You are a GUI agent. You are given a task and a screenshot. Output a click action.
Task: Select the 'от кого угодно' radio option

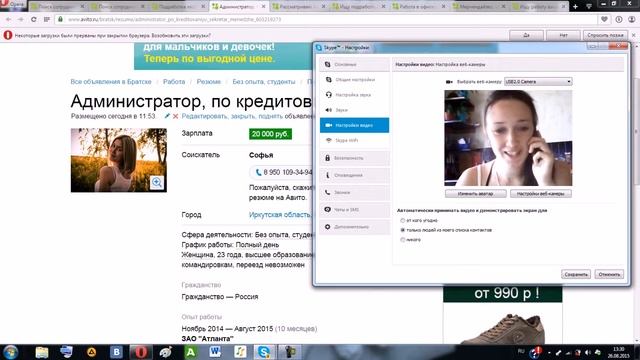coord(403,220)
